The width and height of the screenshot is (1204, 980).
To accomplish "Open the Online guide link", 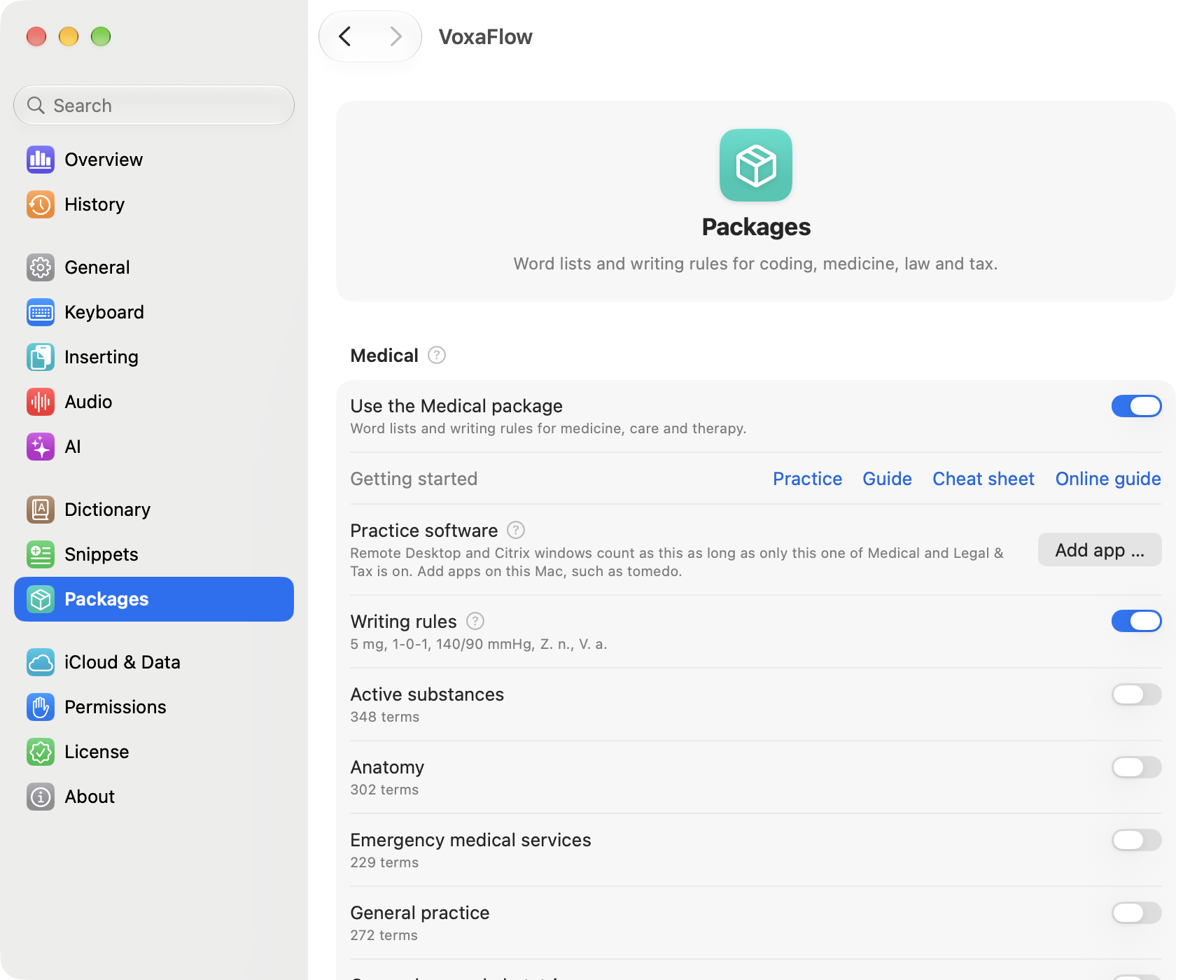I will coord(1108,479).
